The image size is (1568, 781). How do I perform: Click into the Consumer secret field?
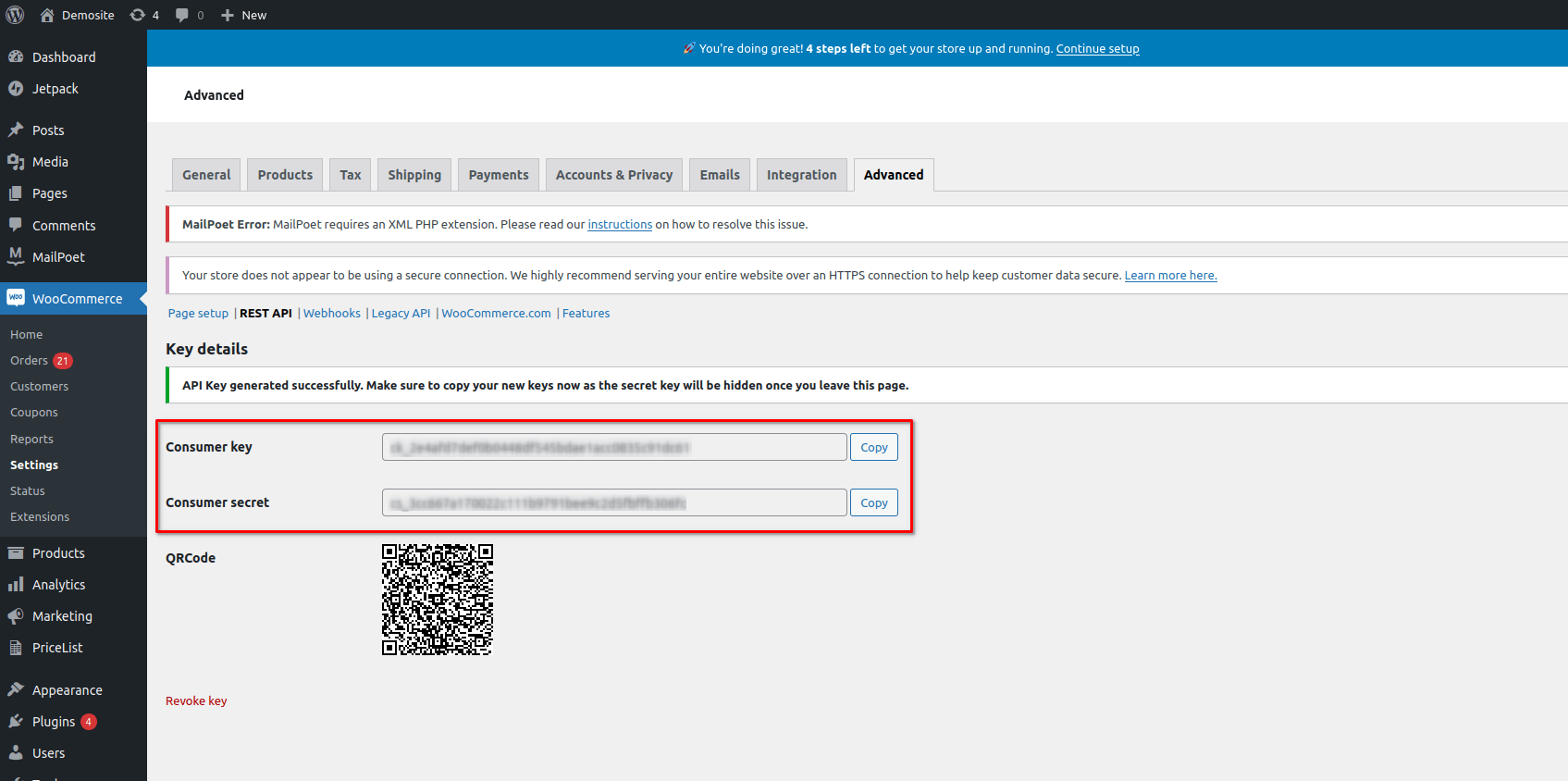point(614,502)
